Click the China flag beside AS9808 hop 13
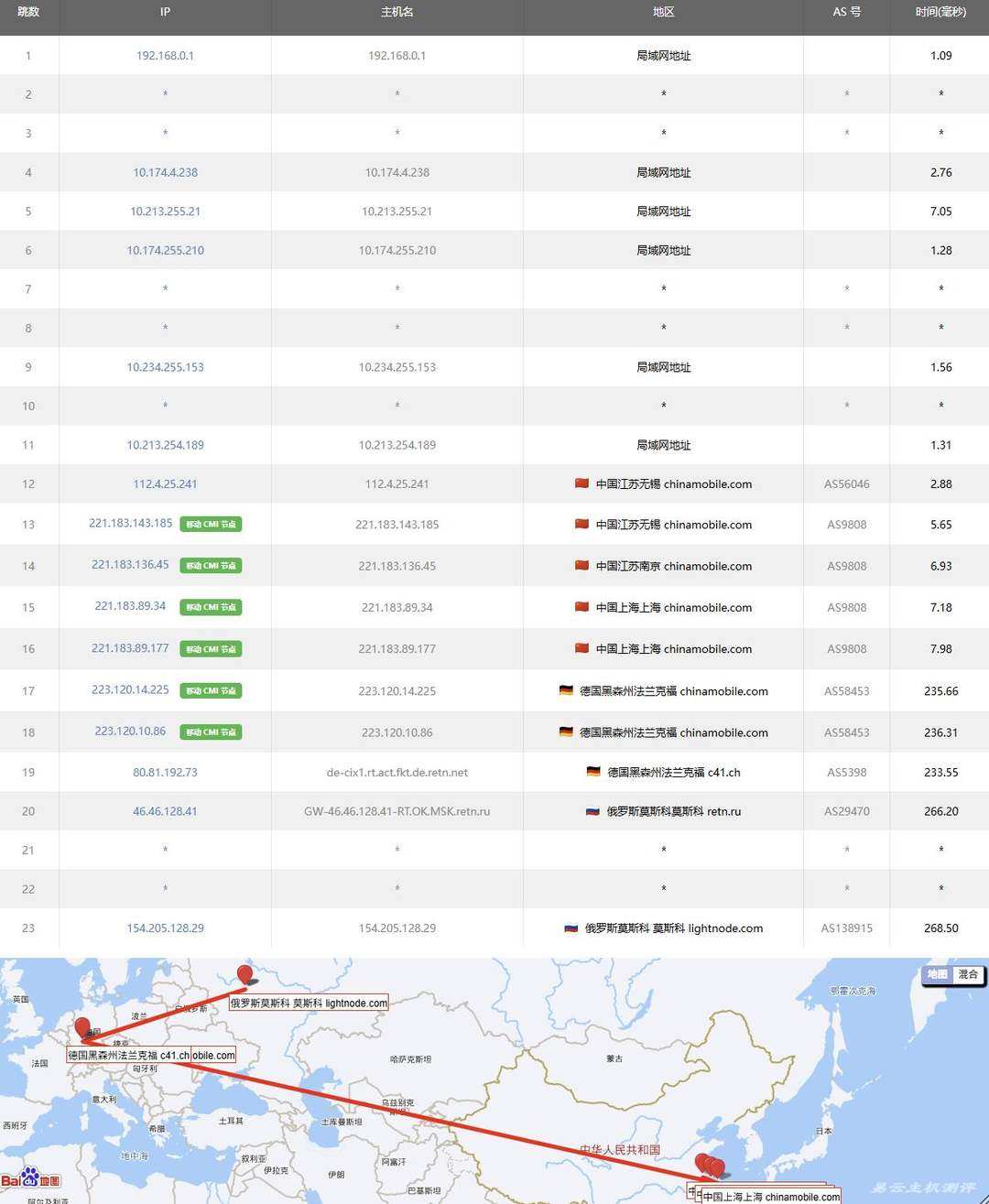The height and width of the screenshot is (1204, 989). [581, 525]
